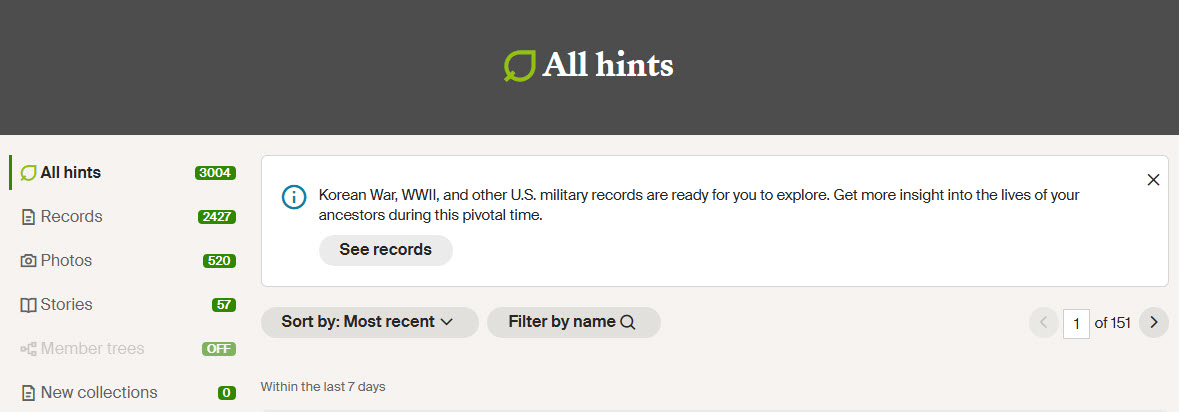Click the page number input field

[x=1077, y=323]
